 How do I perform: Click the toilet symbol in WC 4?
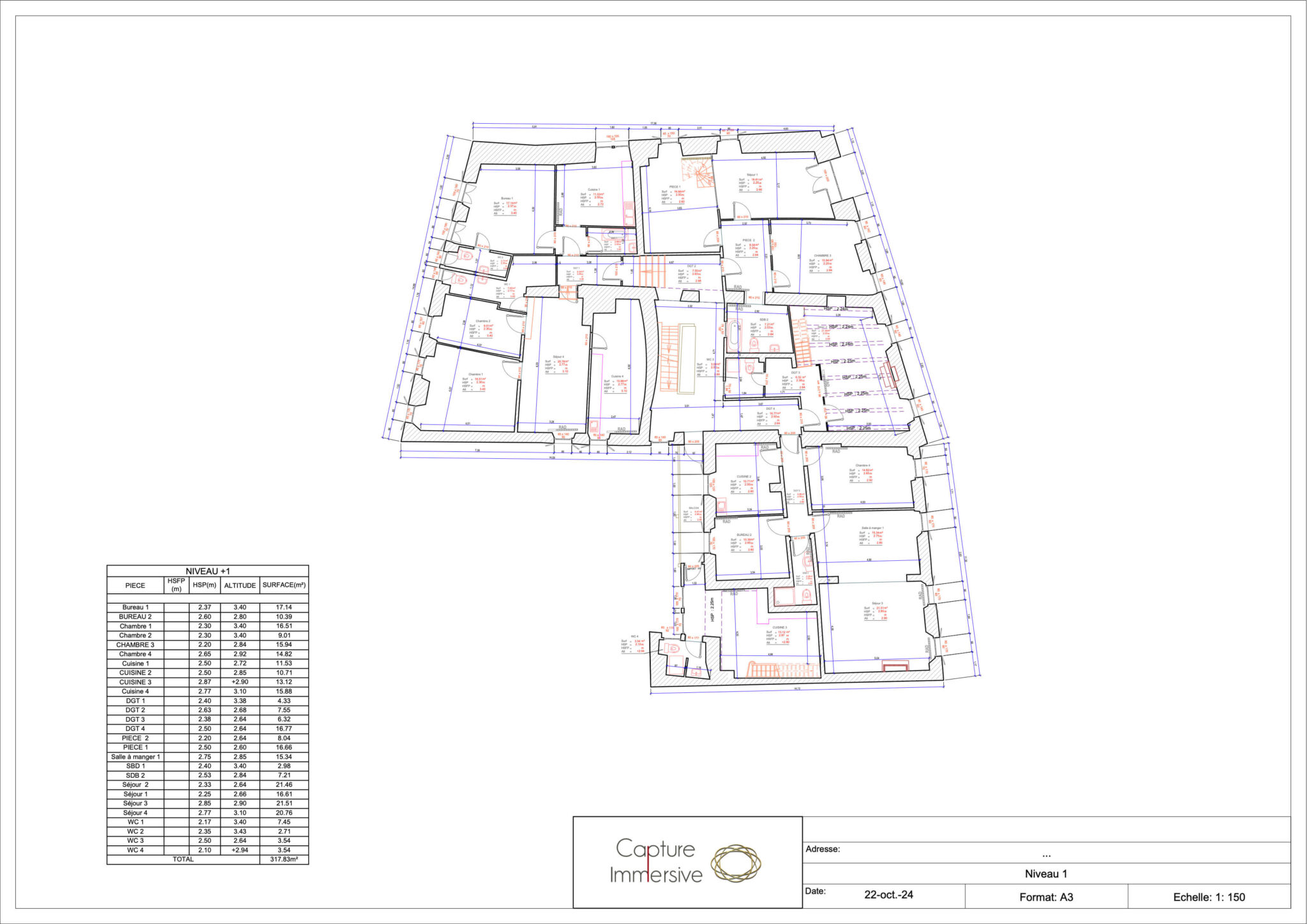tap(671, 649)
